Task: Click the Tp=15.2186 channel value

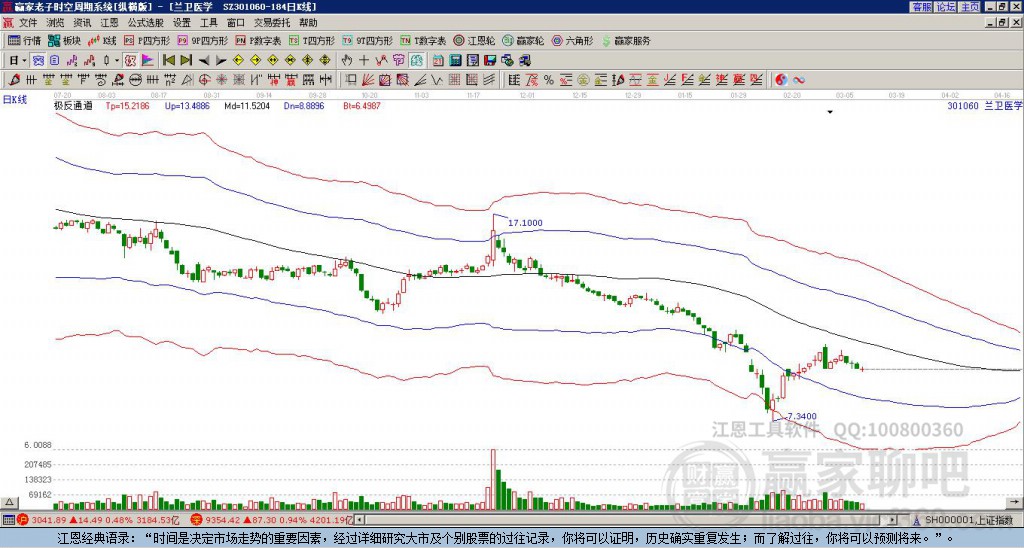Action: tap(127, 105)
